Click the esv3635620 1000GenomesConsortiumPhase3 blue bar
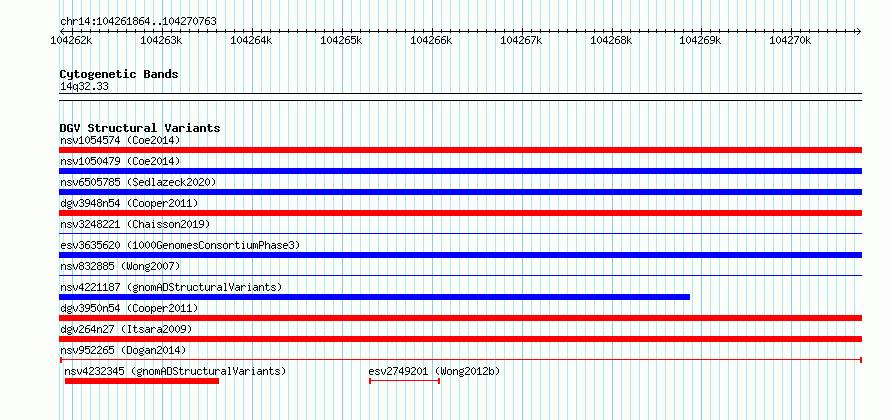The width and height of the screenshot is (890, 420). (460, 255)
